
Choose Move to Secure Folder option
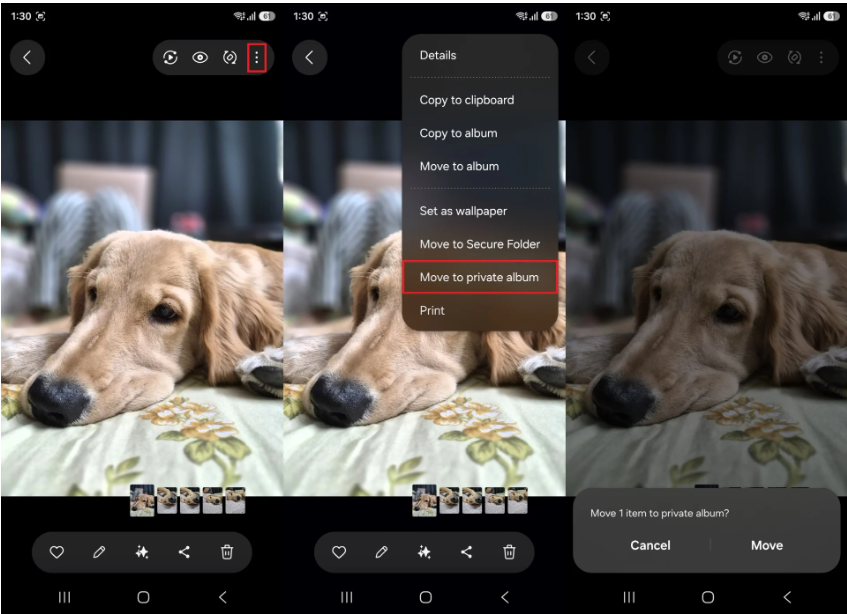point(479,244)
